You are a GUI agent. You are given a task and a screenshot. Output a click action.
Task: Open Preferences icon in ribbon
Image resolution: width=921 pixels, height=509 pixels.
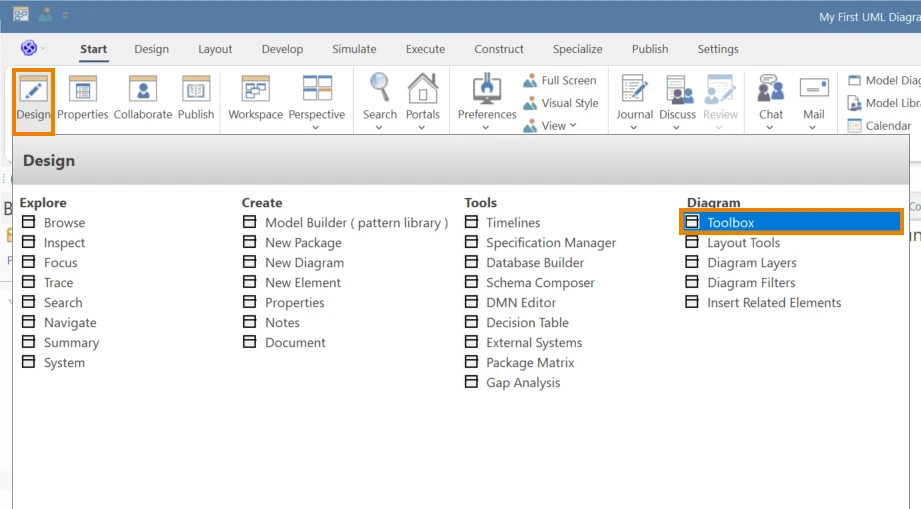(487, 89)
